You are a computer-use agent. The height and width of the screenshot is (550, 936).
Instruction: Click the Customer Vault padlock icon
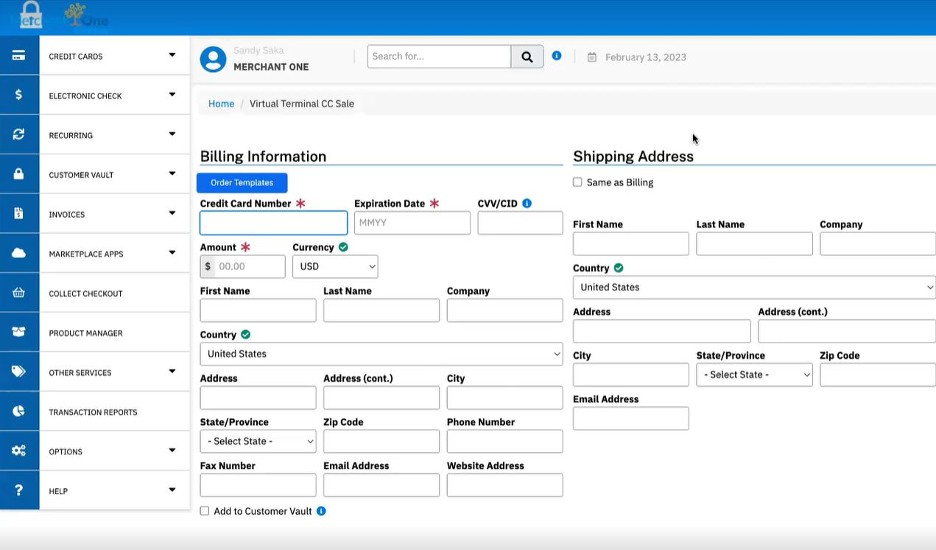click(x=19, y=174)
